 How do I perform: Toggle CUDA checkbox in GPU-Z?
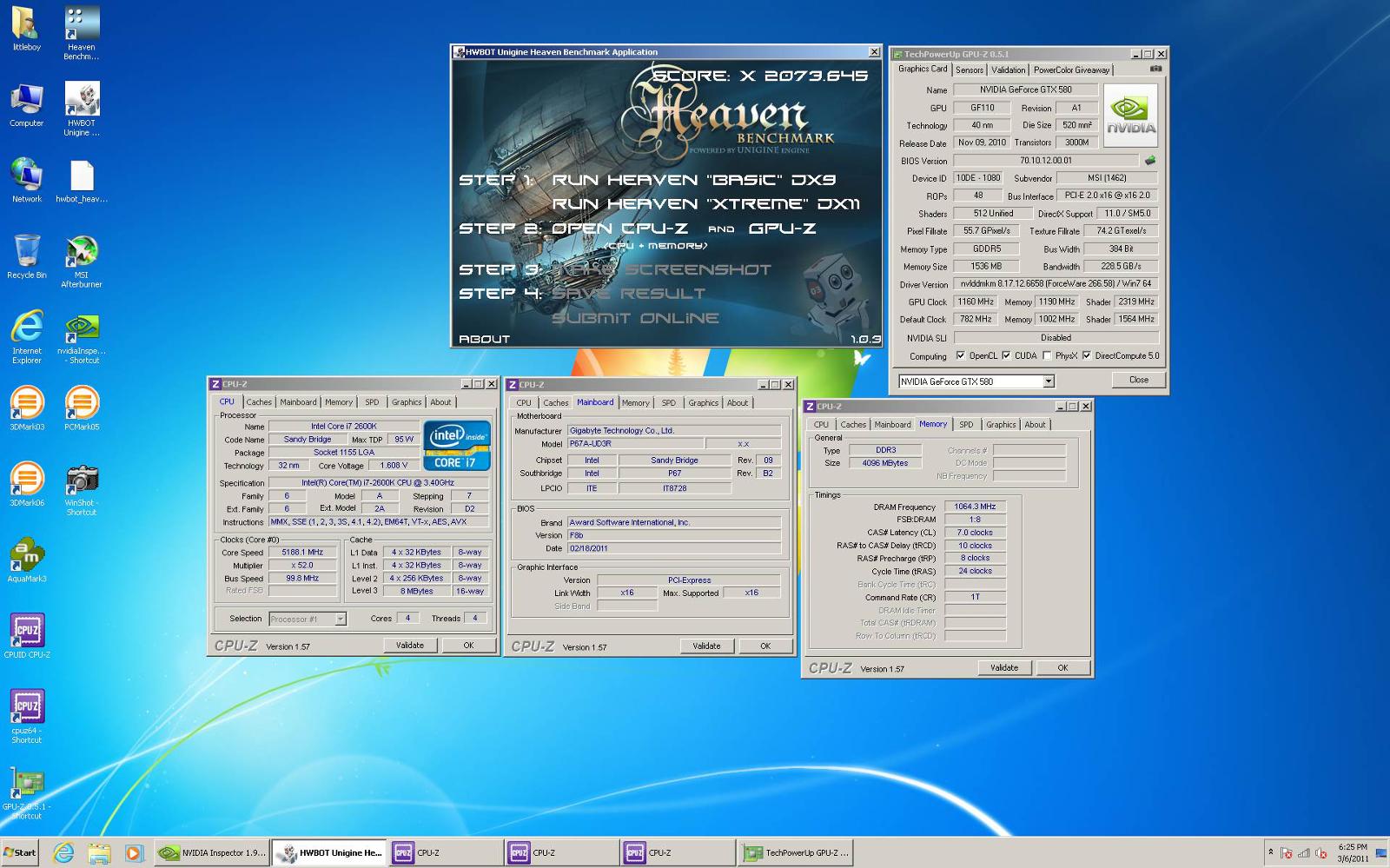pyautogui.click(x=1006, y=355)
